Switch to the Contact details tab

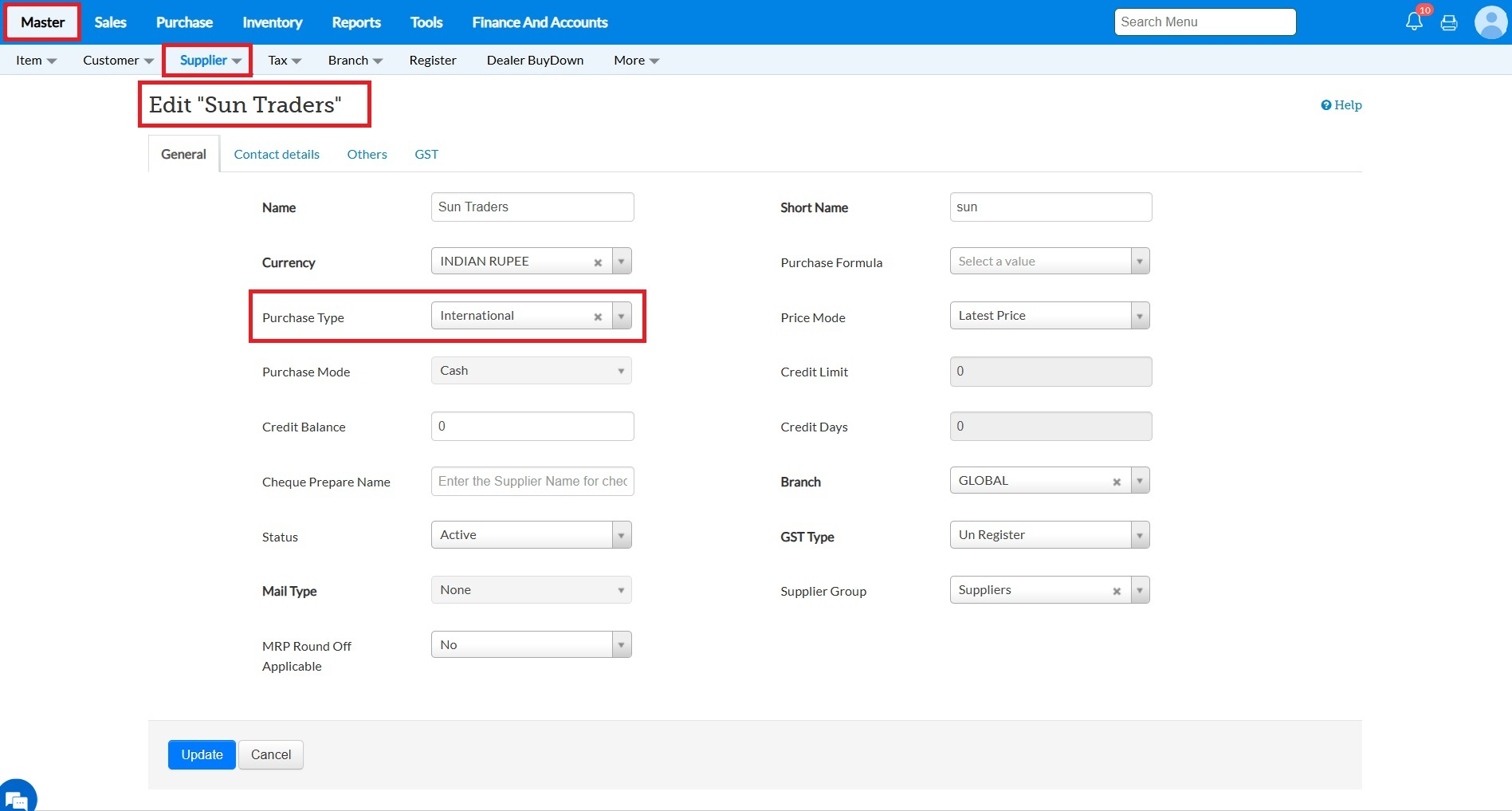point(277,154)
